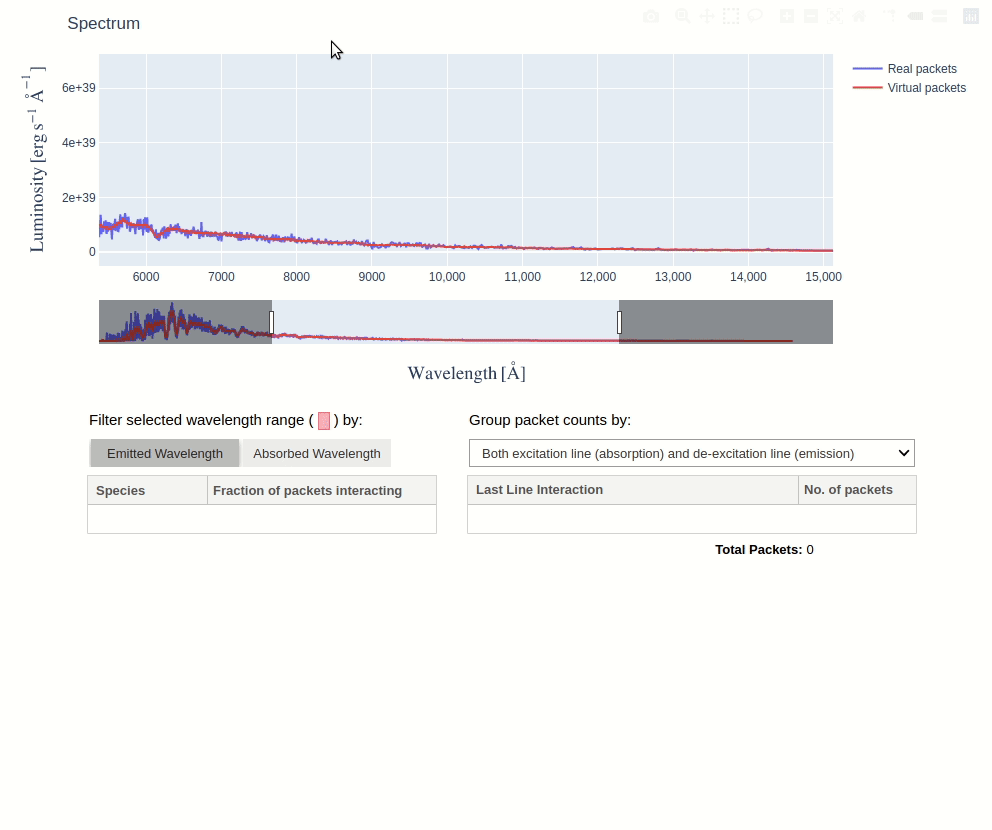Select Absorbed Wavelength filter button

point(316,453)
